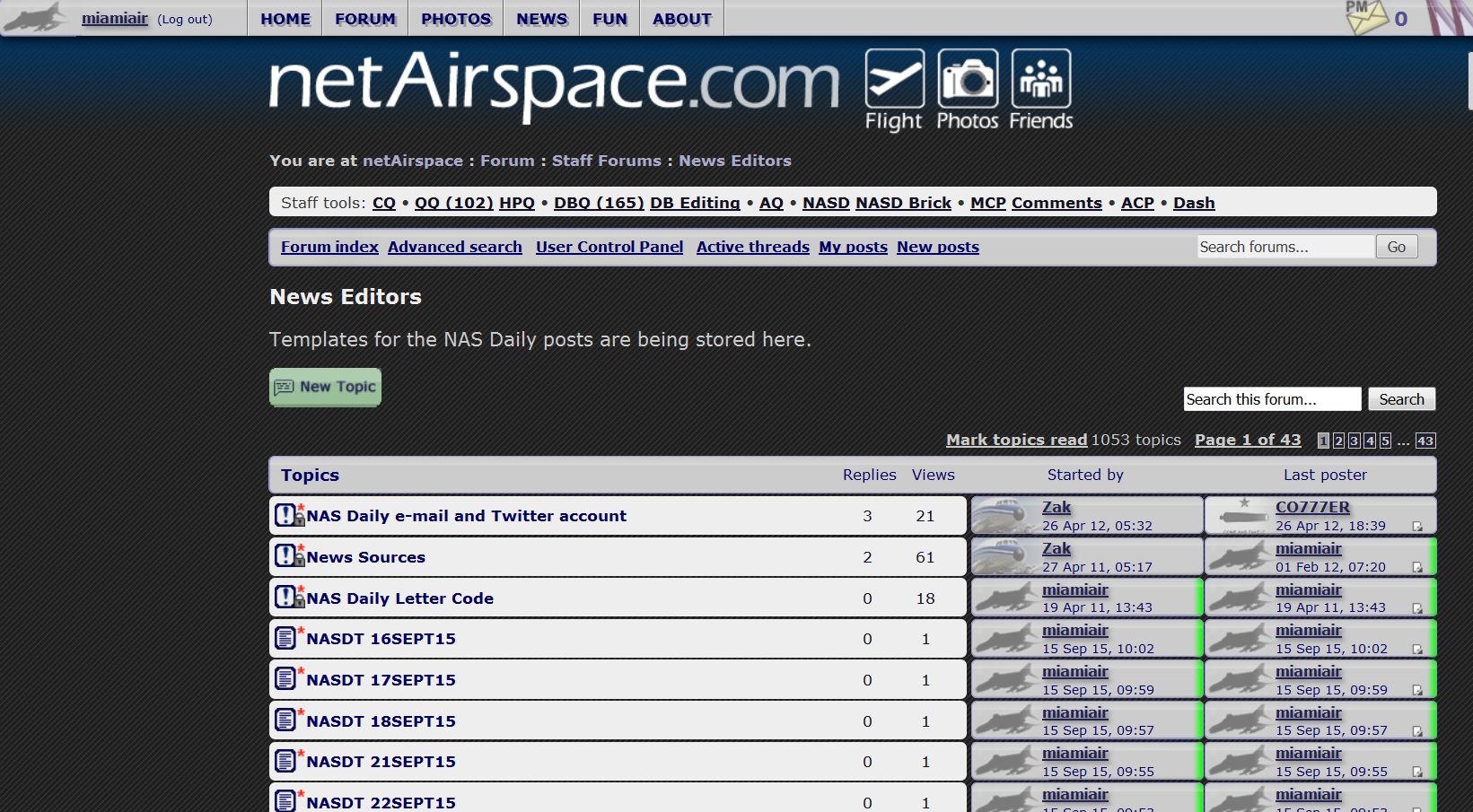
Task: Jump to last post in NAS Daily e-mail topic
Action: click(x=1417, y=527)
